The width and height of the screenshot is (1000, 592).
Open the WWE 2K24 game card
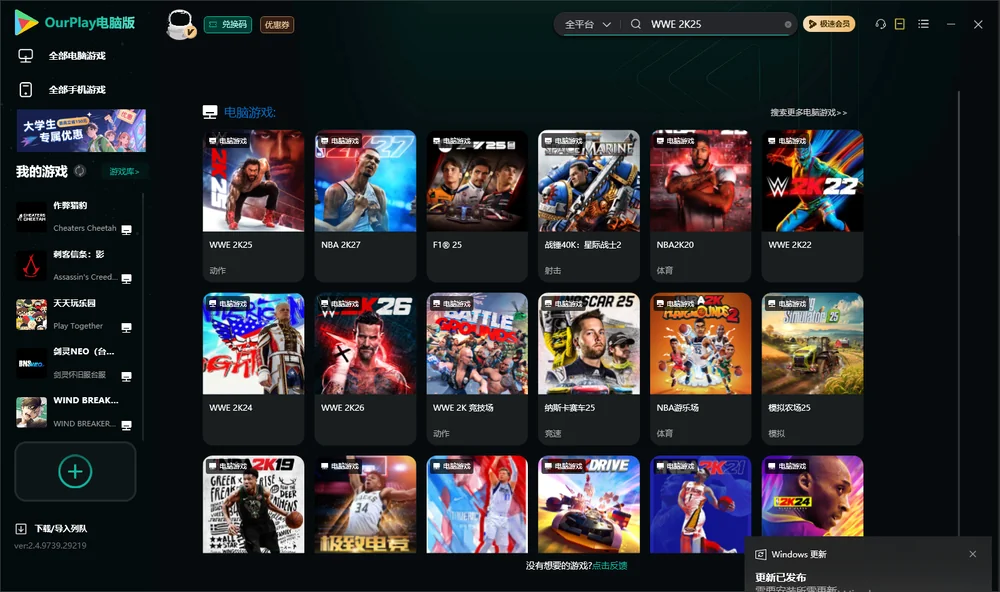[253, 369]
